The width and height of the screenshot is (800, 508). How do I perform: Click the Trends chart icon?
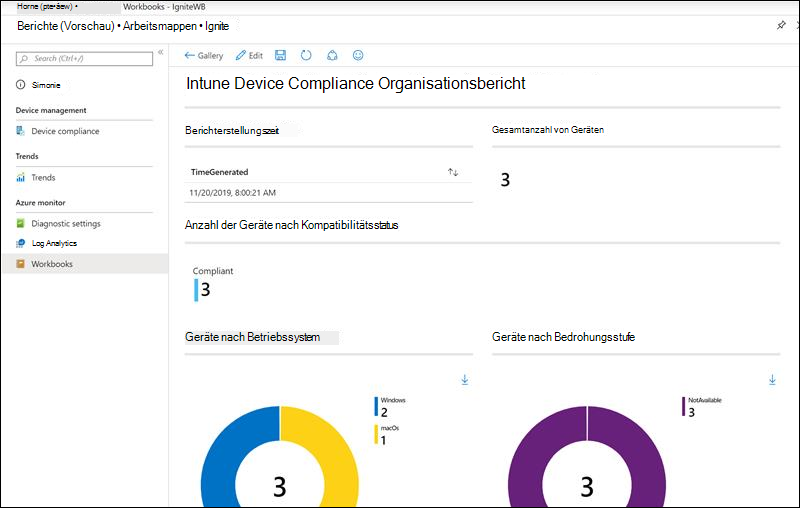[x=20, y=177]
